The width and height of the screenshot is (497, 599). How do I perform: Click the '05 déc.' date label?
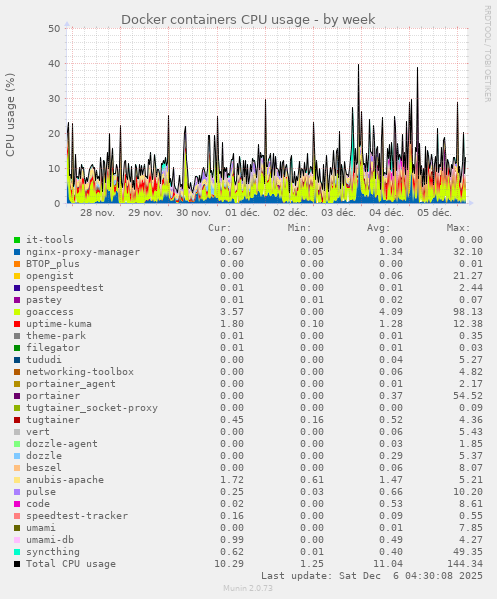(x=434, y=213)
